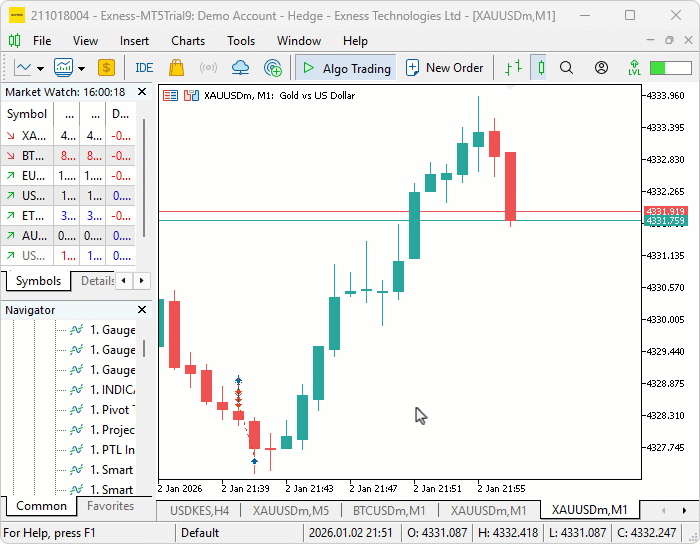Click the search magnifier icon
Image resolution: width=700 pixels, height=544 pixels.
click(566, 68)
